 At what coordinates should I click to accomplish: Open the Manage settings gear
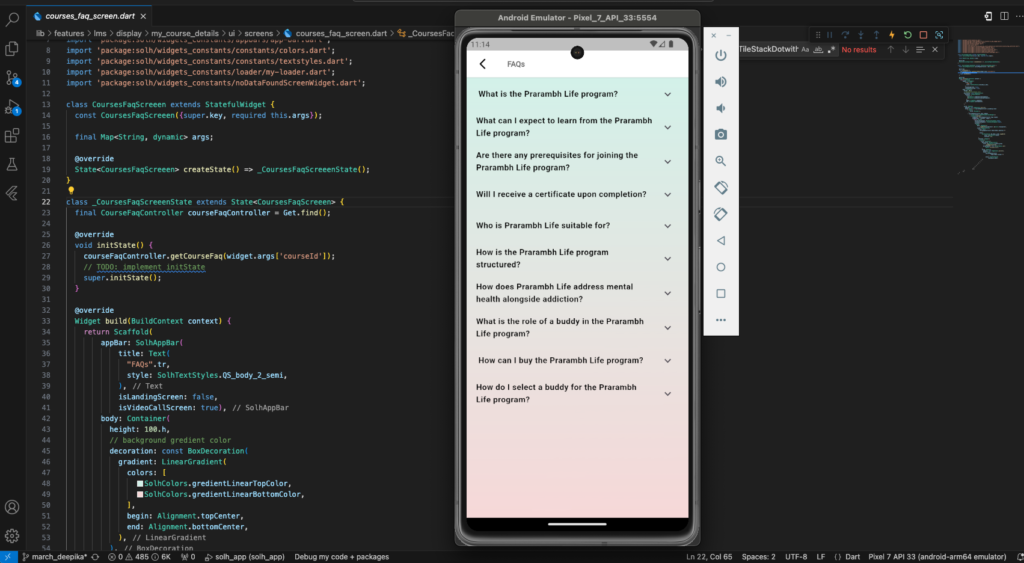coord(12,536)
